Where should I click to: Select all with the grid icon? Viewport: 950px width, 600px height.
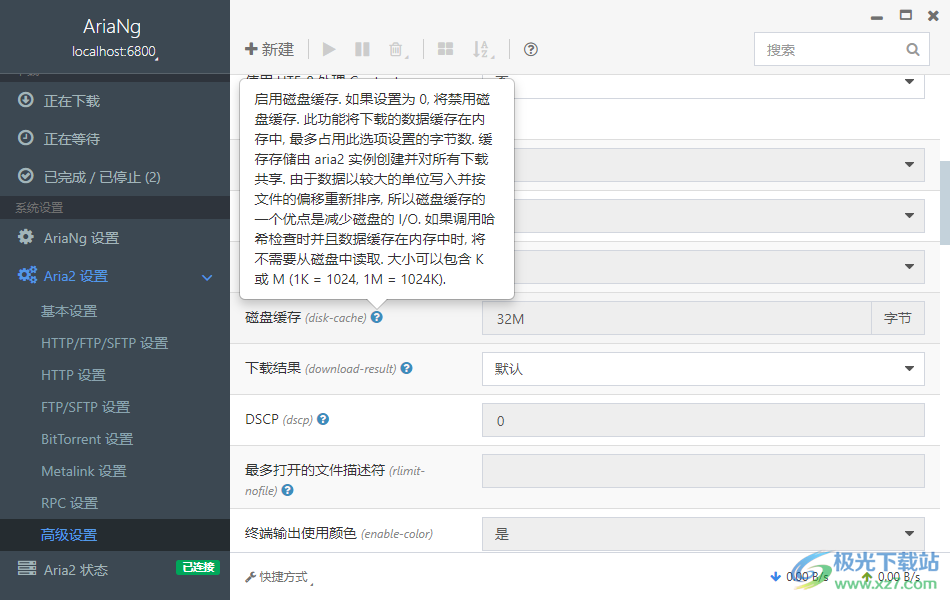445,49
